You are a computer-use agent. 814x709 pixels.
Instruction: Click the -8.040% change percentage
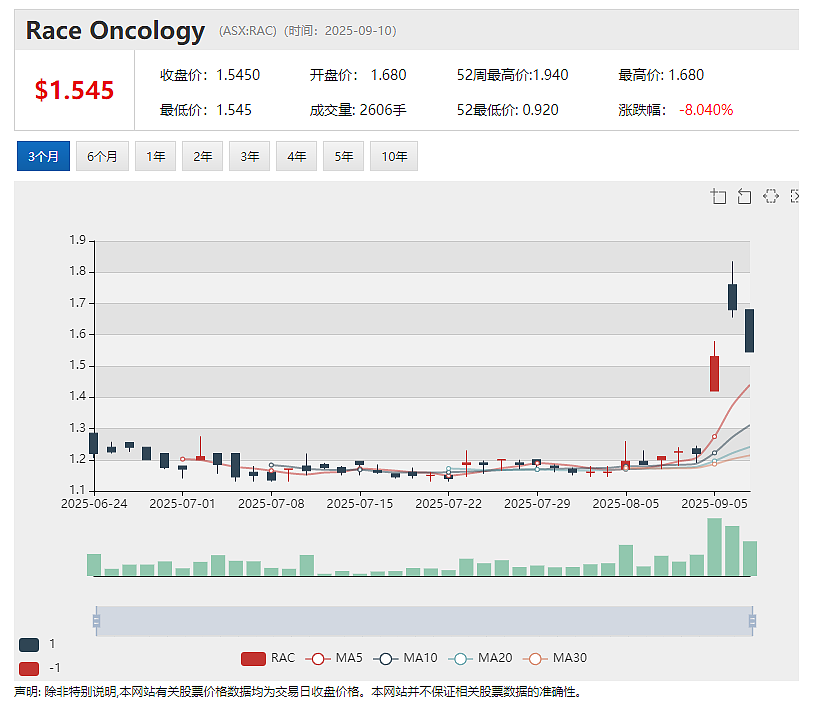point(706,110)
